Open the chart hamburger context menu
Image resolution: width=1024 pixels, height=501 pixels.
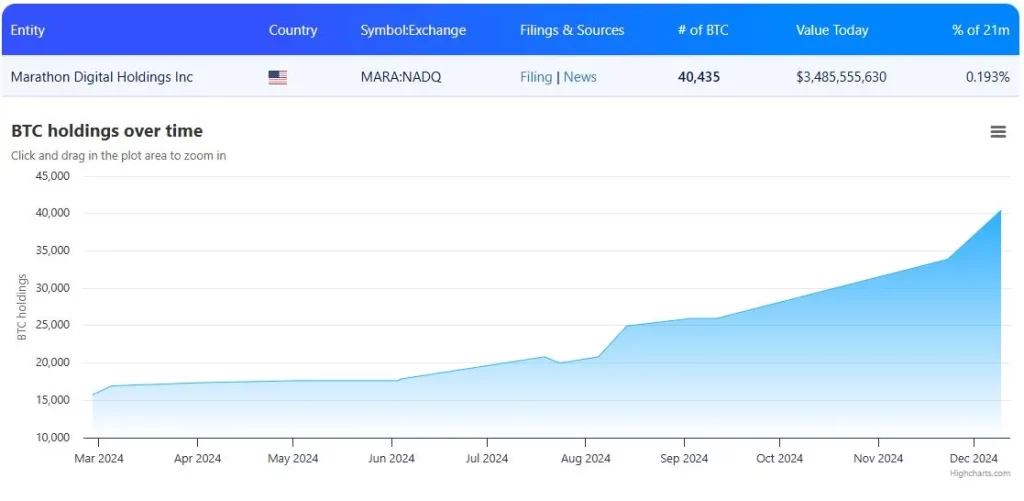pyautogui.click(x=998, y=132)
